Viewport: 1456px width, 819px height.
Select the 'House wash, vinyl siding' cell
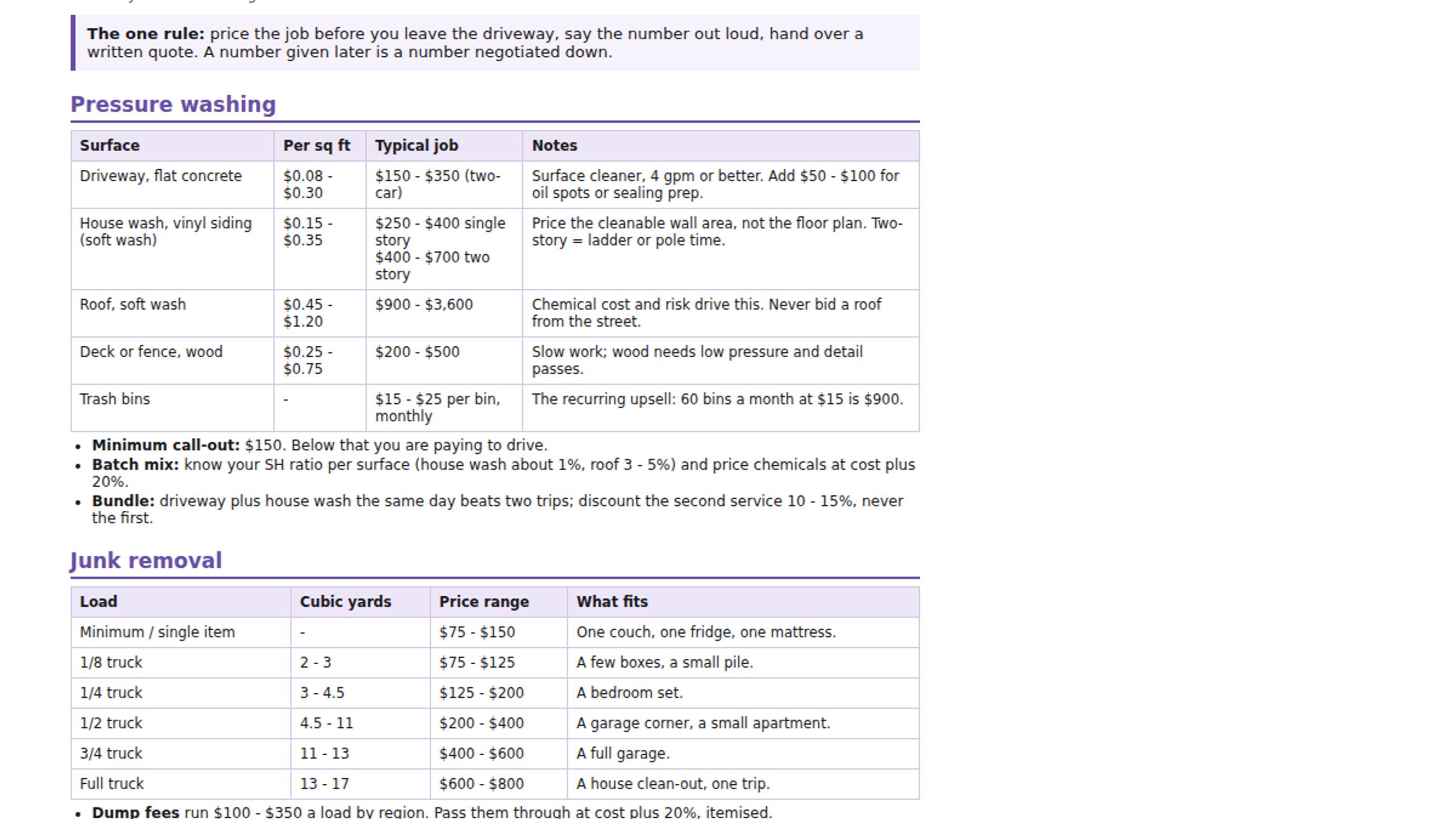point(172,249)
